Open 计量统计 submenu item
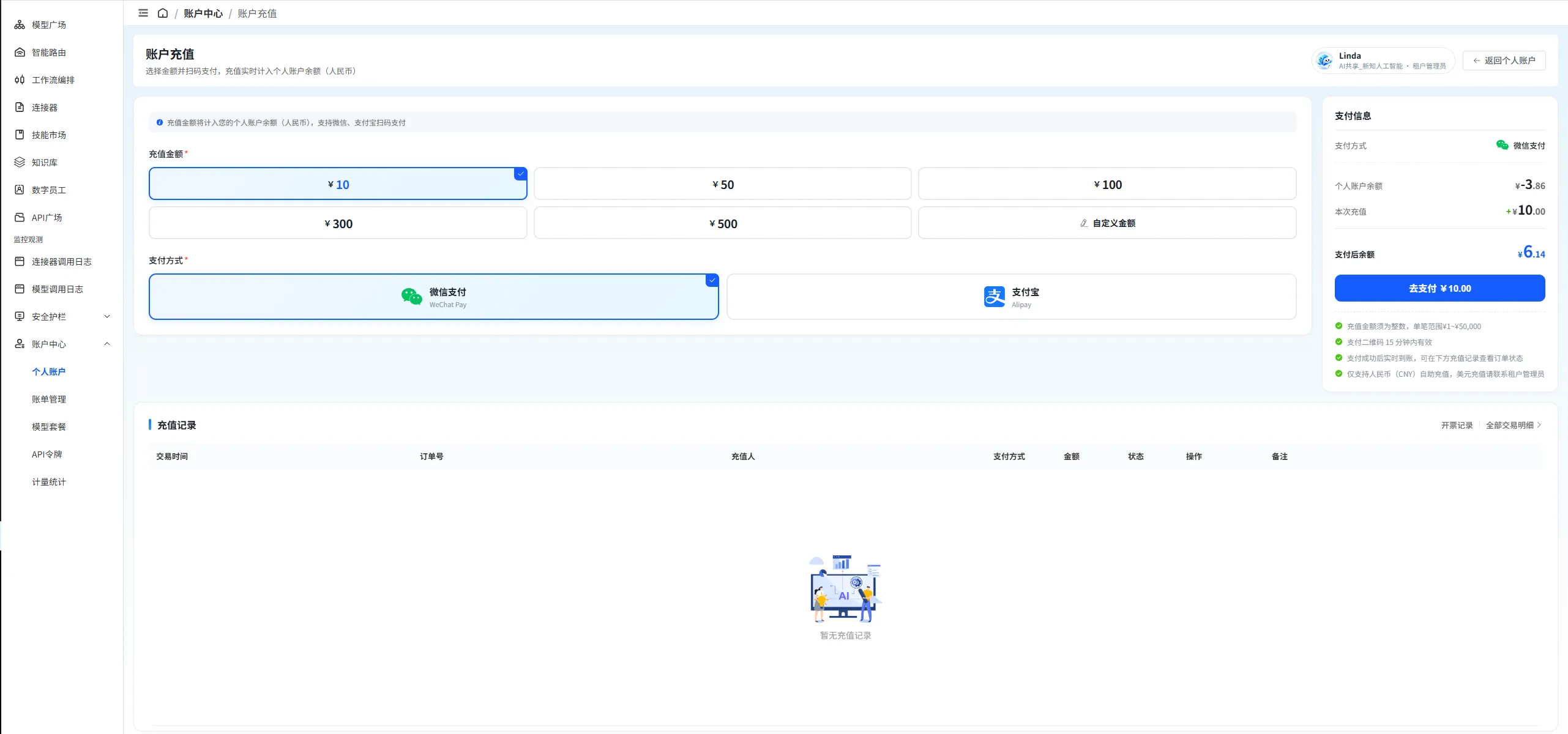The image size is (1568, 734). 49,482
